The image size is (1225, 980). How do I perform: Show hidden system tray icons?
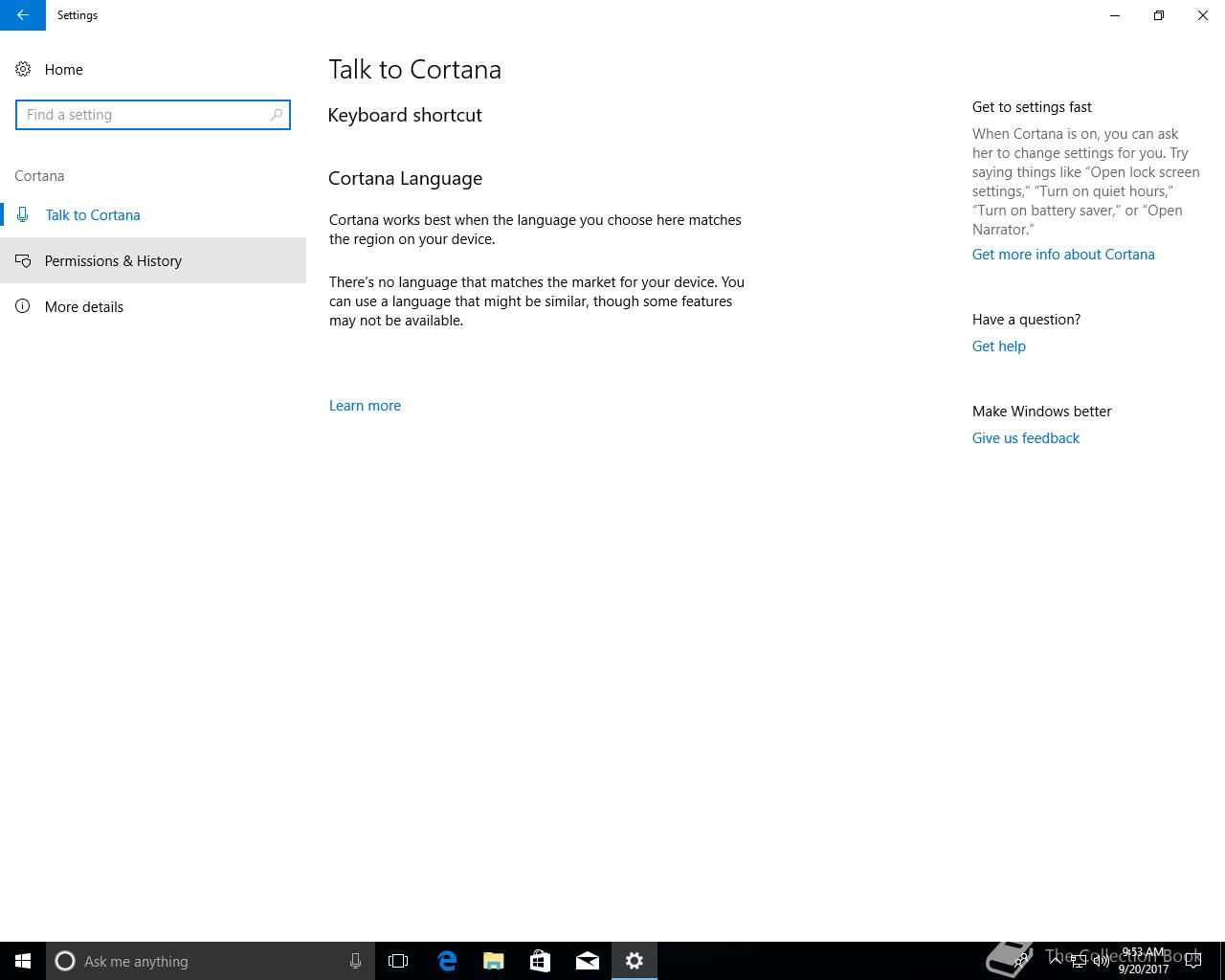pos(1056,961)
